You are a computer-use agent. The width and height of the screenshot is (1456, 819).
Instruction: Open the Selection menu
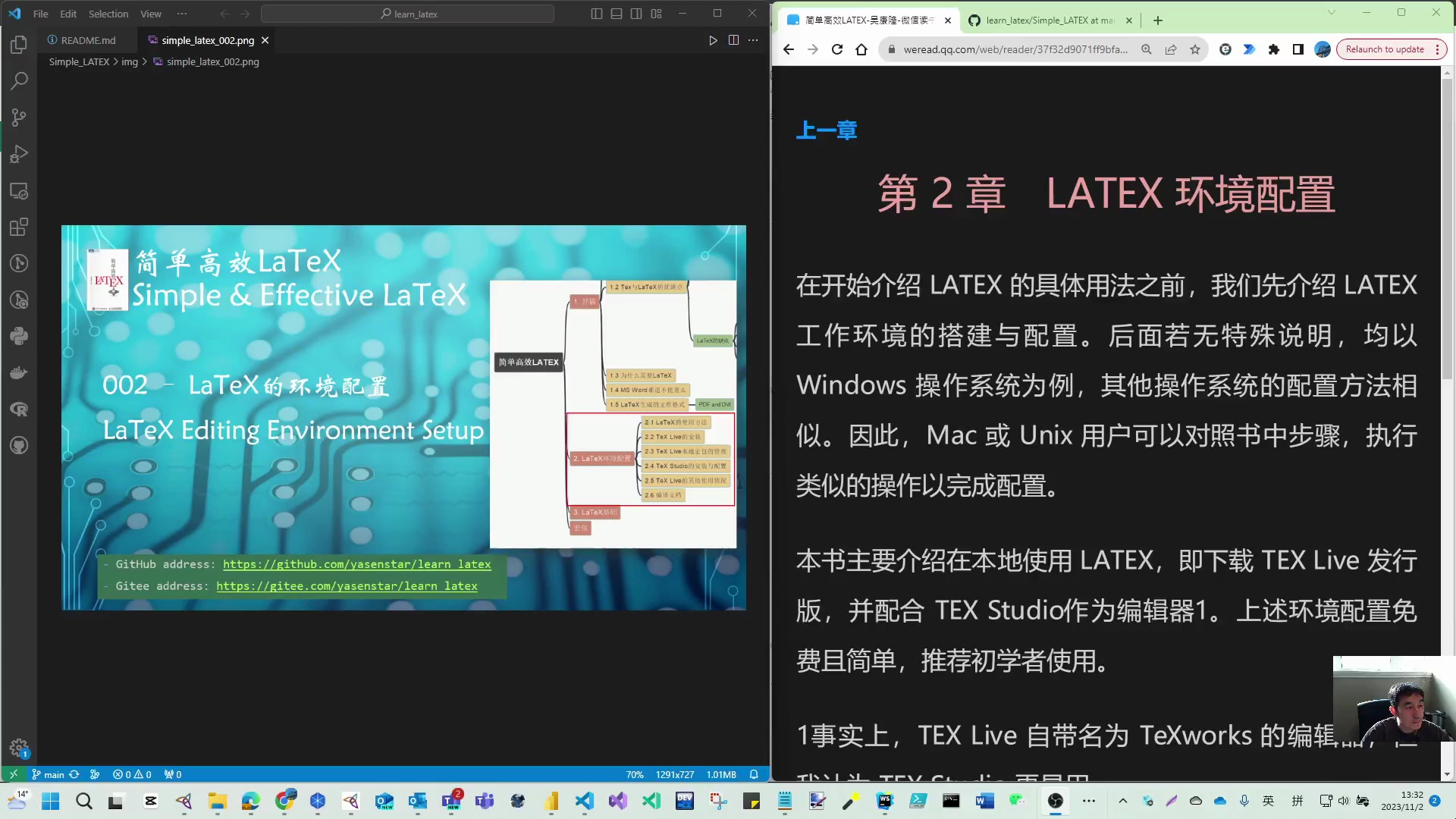click(x=108, y=14)
